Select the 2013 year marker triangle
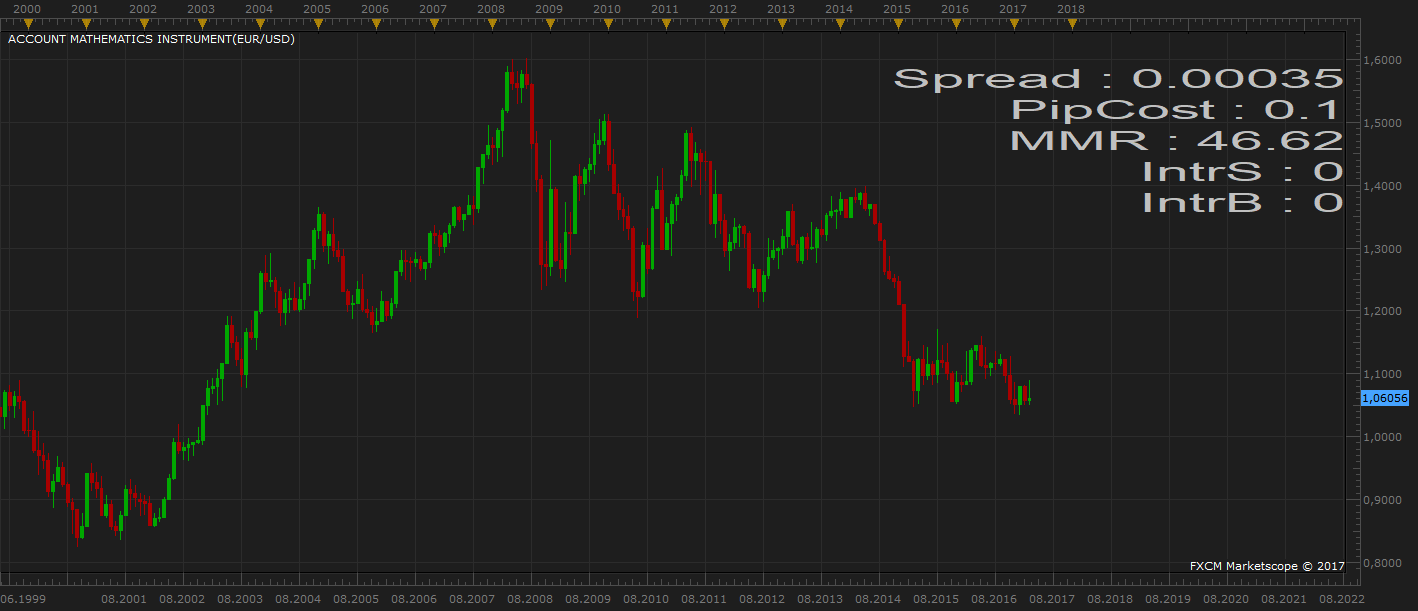The image size is (1418, 611). coord(781,24)
